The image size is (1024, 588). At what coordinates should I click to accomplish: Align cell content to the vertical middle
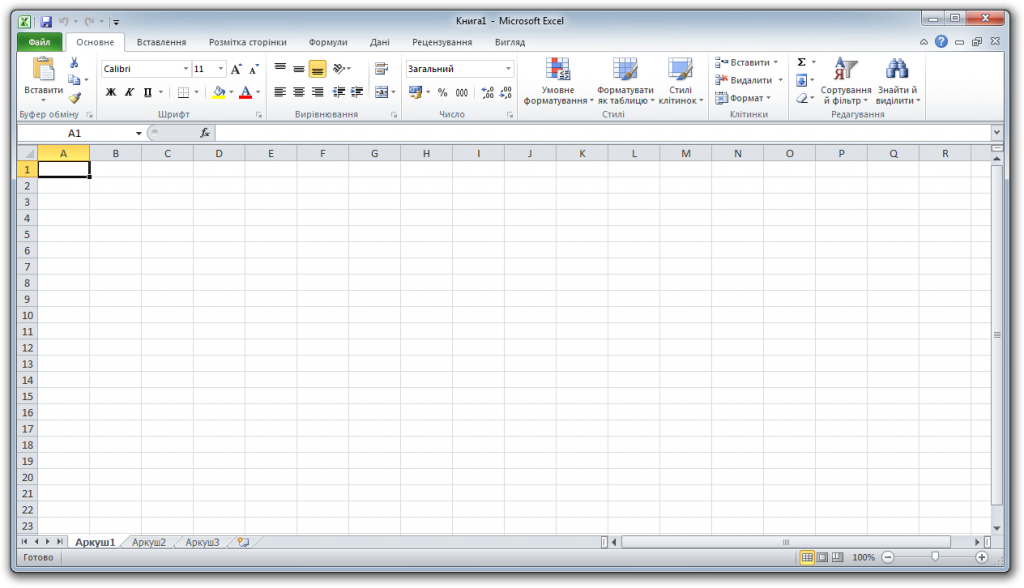coord(298,69)
